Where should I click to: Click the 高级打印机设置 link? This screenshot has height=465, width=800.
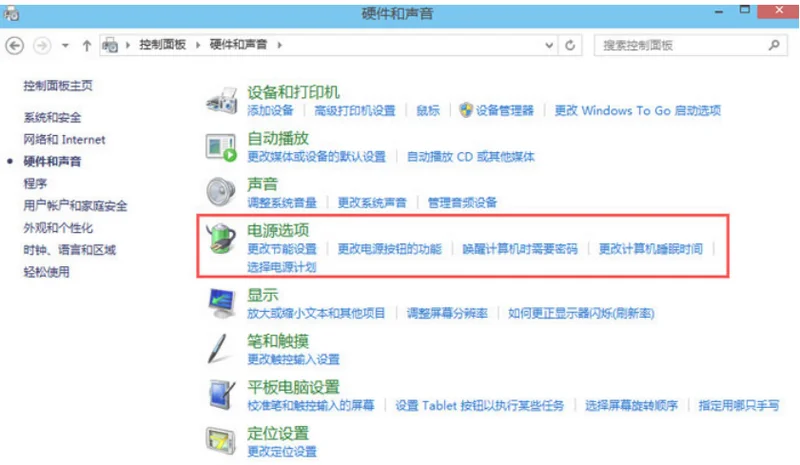click(355, 110)
